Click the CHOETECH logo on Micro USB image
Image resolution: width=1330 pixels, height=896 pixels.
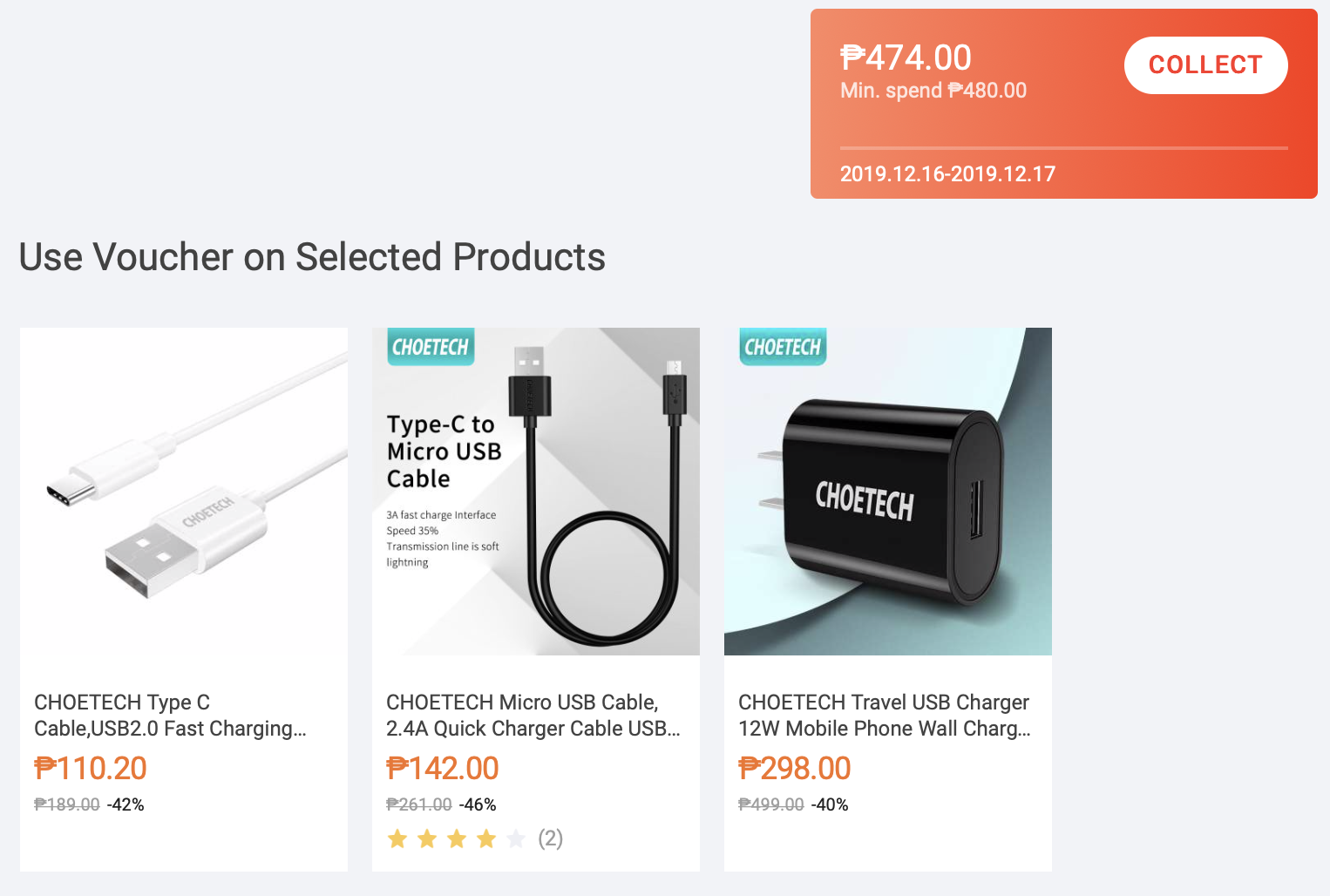pyautogui.click(x=431, y=347)
